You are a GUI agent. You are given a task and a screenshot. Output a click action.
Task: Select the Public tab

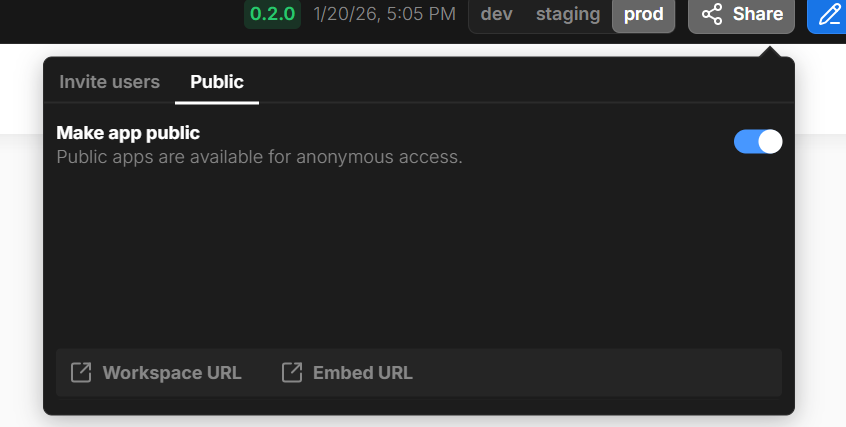coord(217,82)
